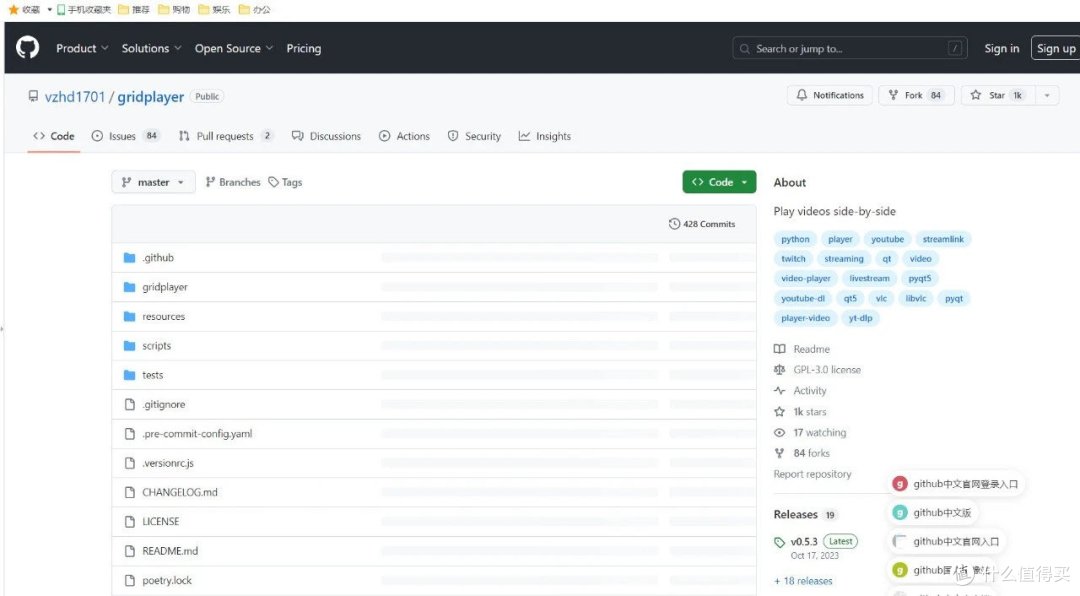The width and height of the screenshot is (1080, 596).
Task: Open the vzhd1701 owner profile link
Action: pos(74,97)
